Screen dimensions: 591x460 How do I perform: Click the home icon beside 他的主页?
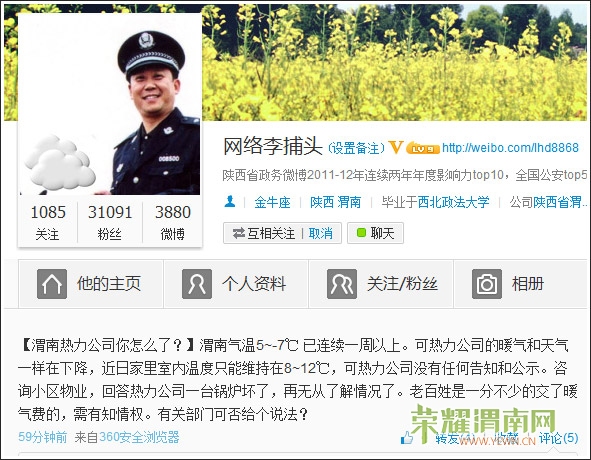click(x=52, y=284)
